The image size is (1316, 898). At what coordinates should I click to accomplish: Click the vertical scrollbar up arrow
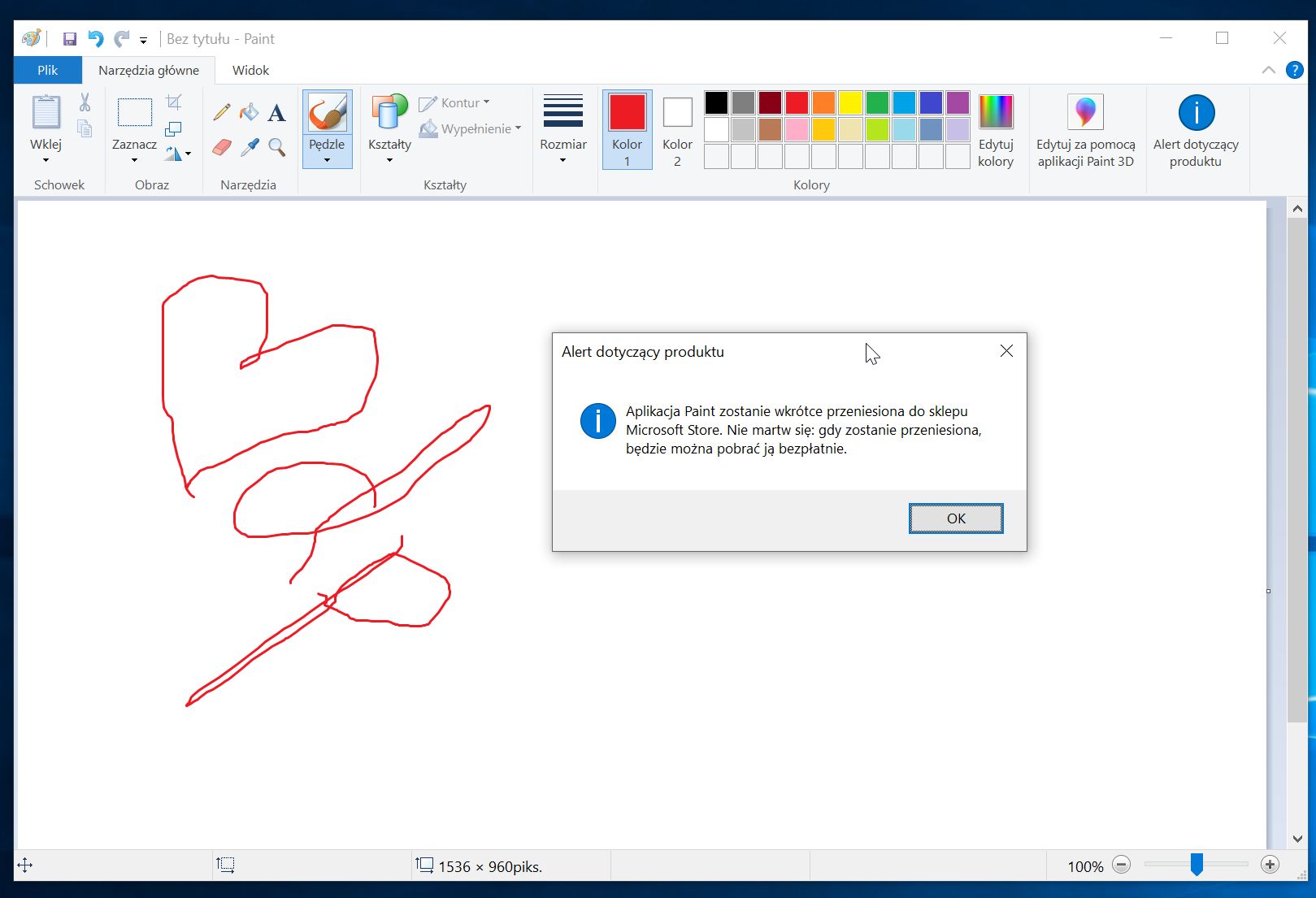(1297, 209)
